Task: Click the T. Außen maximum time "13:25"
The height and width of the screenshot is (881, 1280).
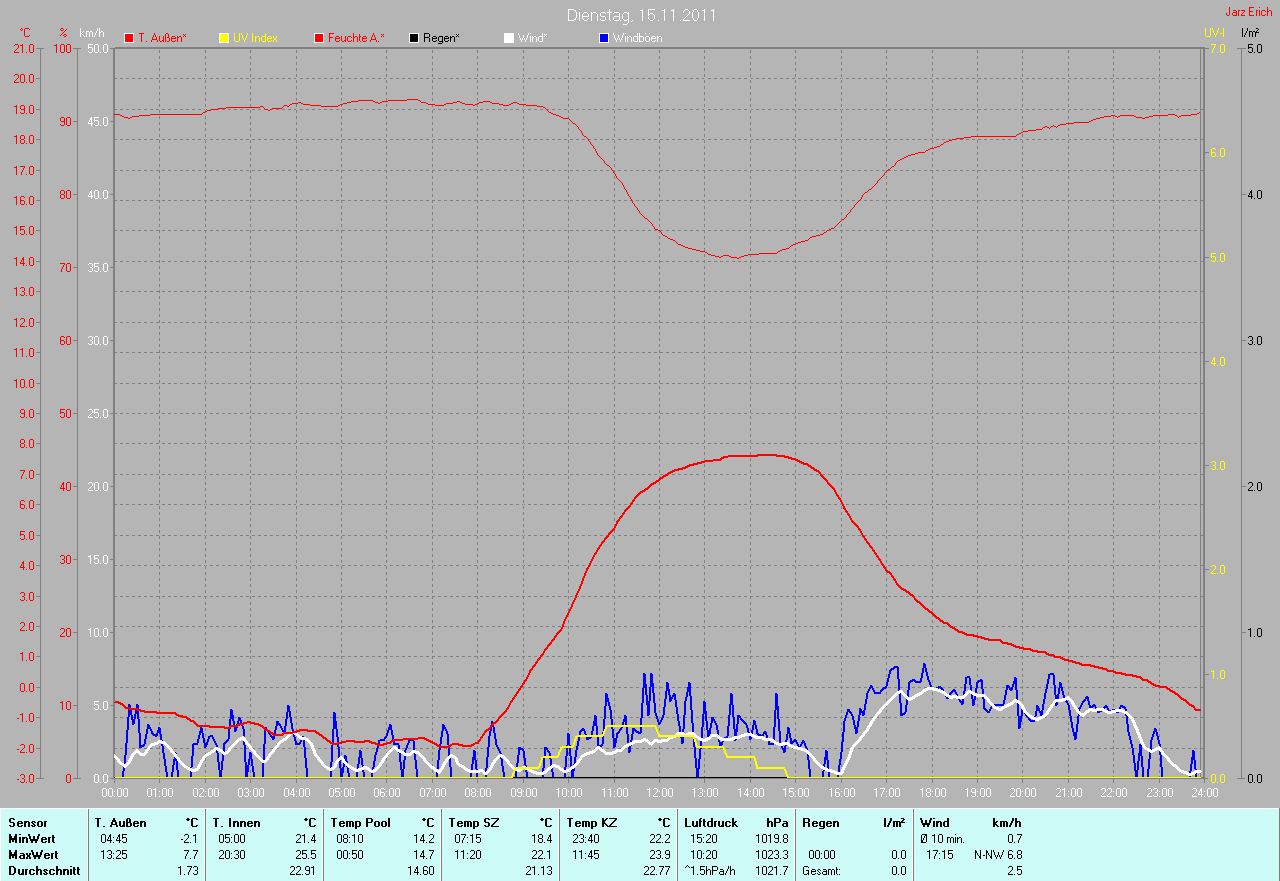Action: [114, 855]
